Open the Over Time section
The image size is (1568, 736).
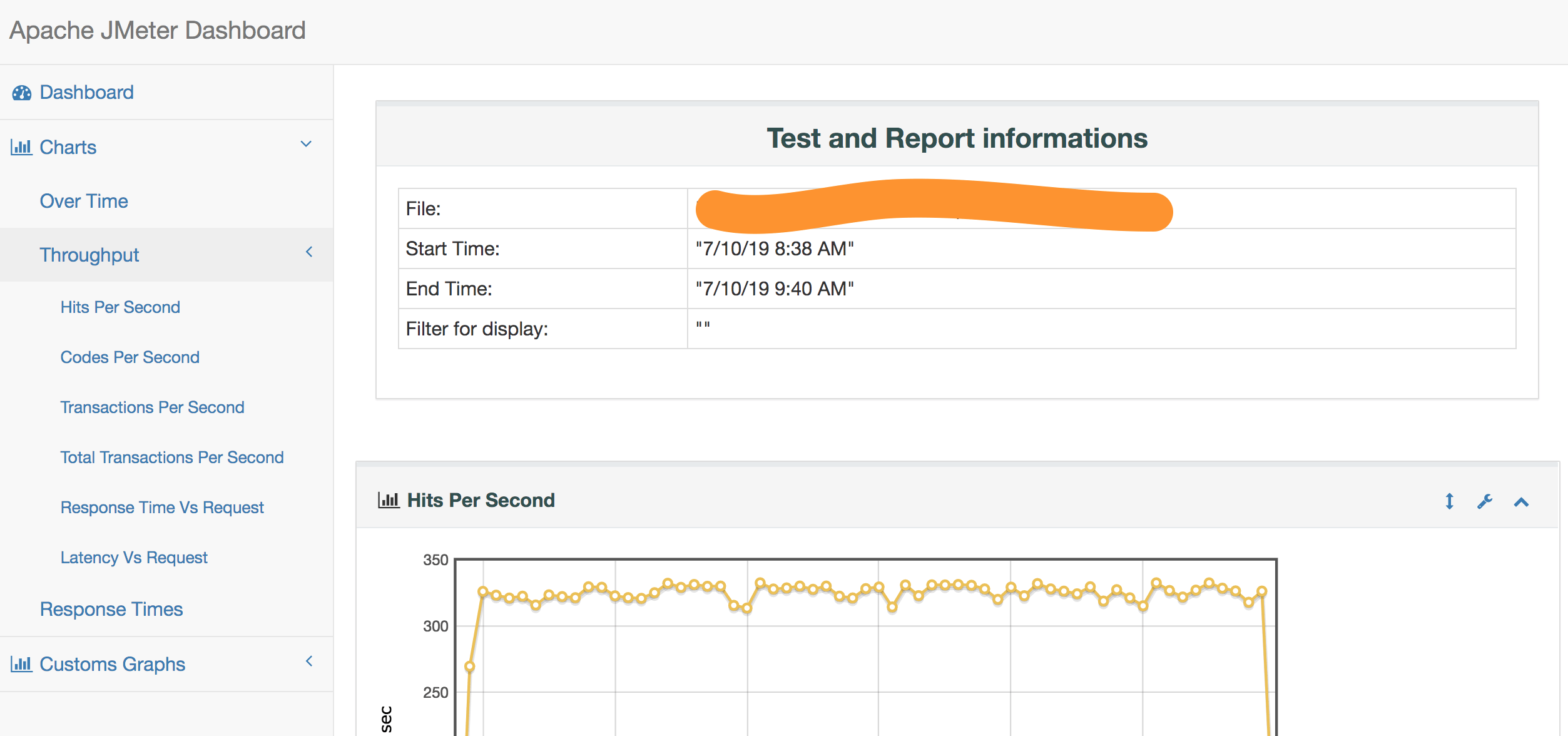[84, 202]
